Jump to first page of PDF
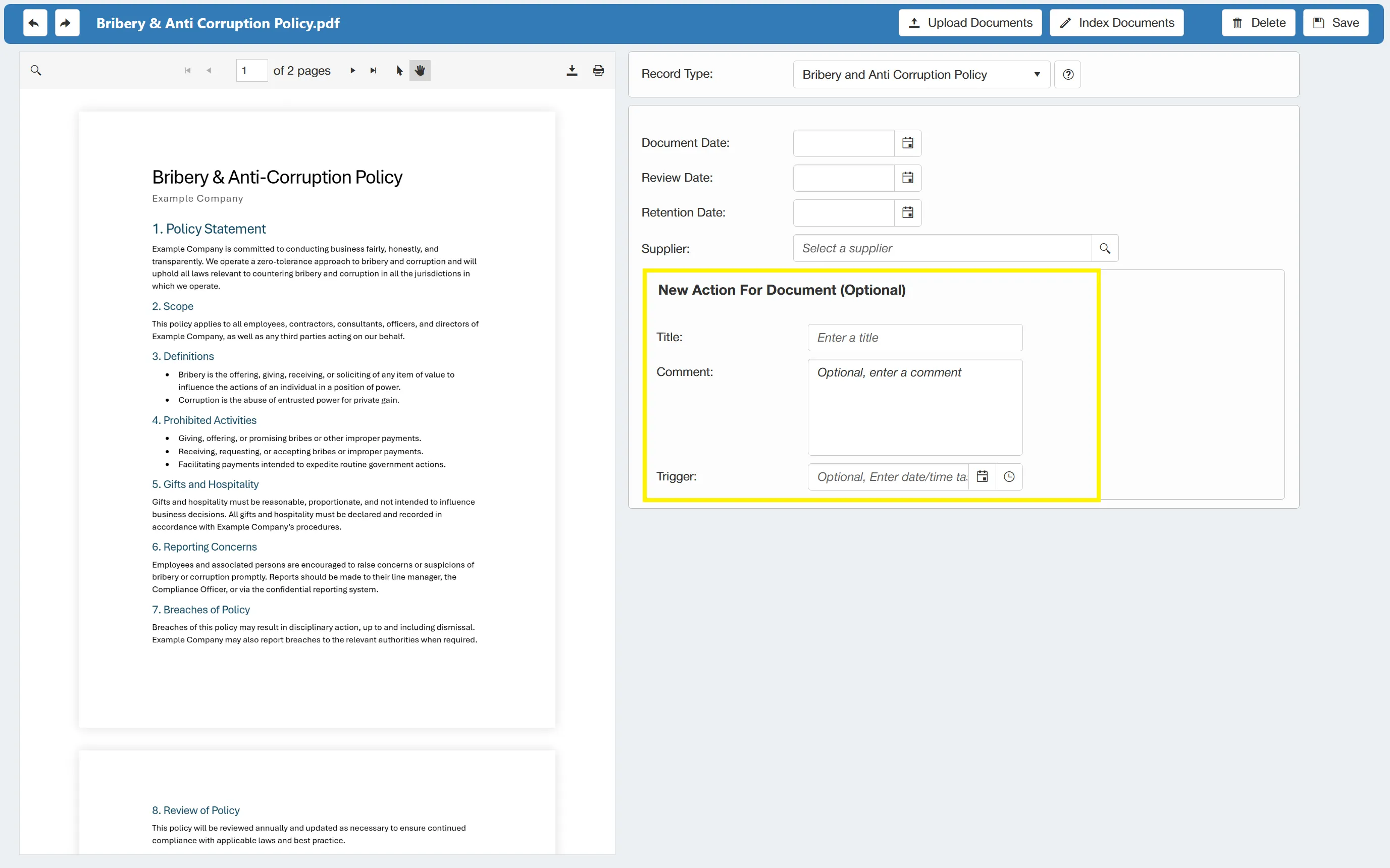Viewport: 1390px width, 868px height. point(187,70)
